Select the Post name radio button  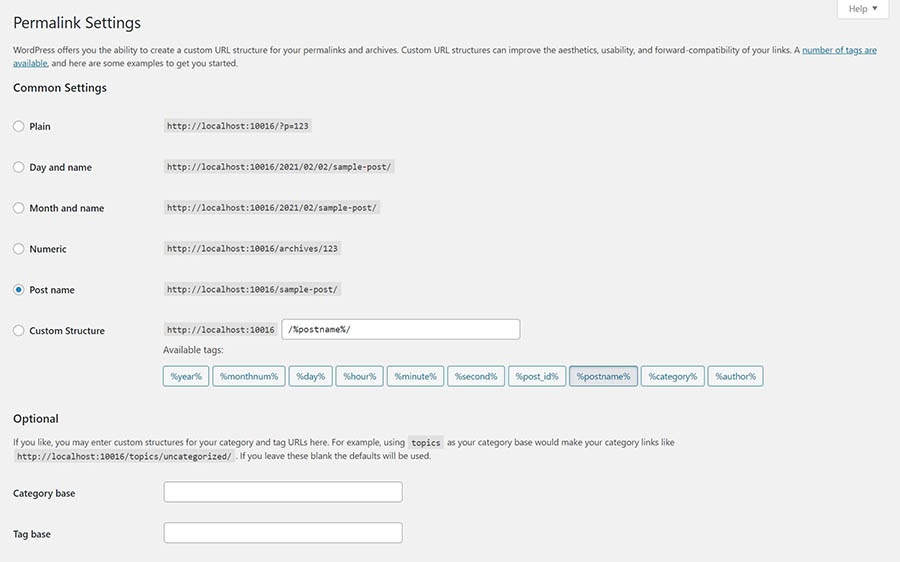pyautogui.click(x=19, y=290)
